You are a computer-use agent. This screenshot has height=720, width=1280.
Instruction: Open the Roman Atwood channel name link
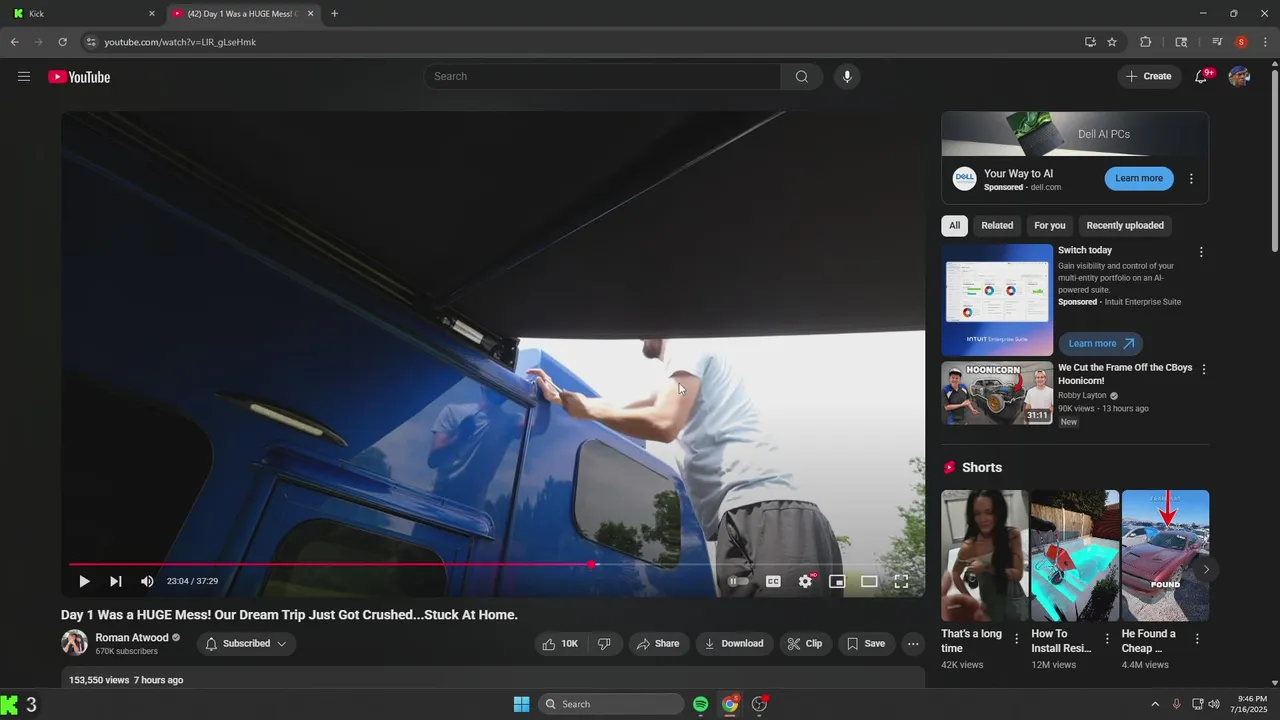click(132, 638)
